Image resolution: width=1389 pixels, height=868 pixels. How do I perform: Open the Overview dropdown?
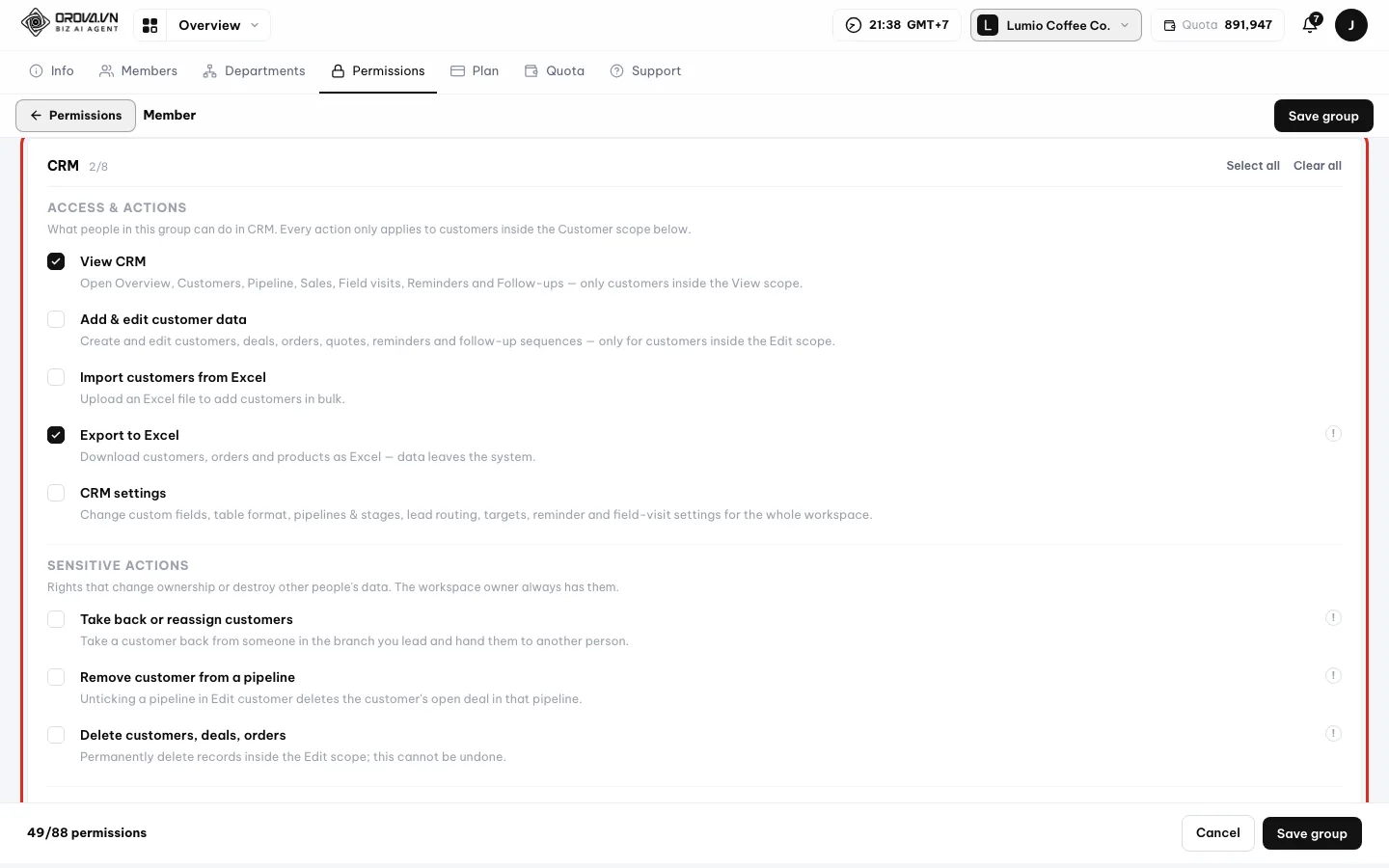click(218, 25)
